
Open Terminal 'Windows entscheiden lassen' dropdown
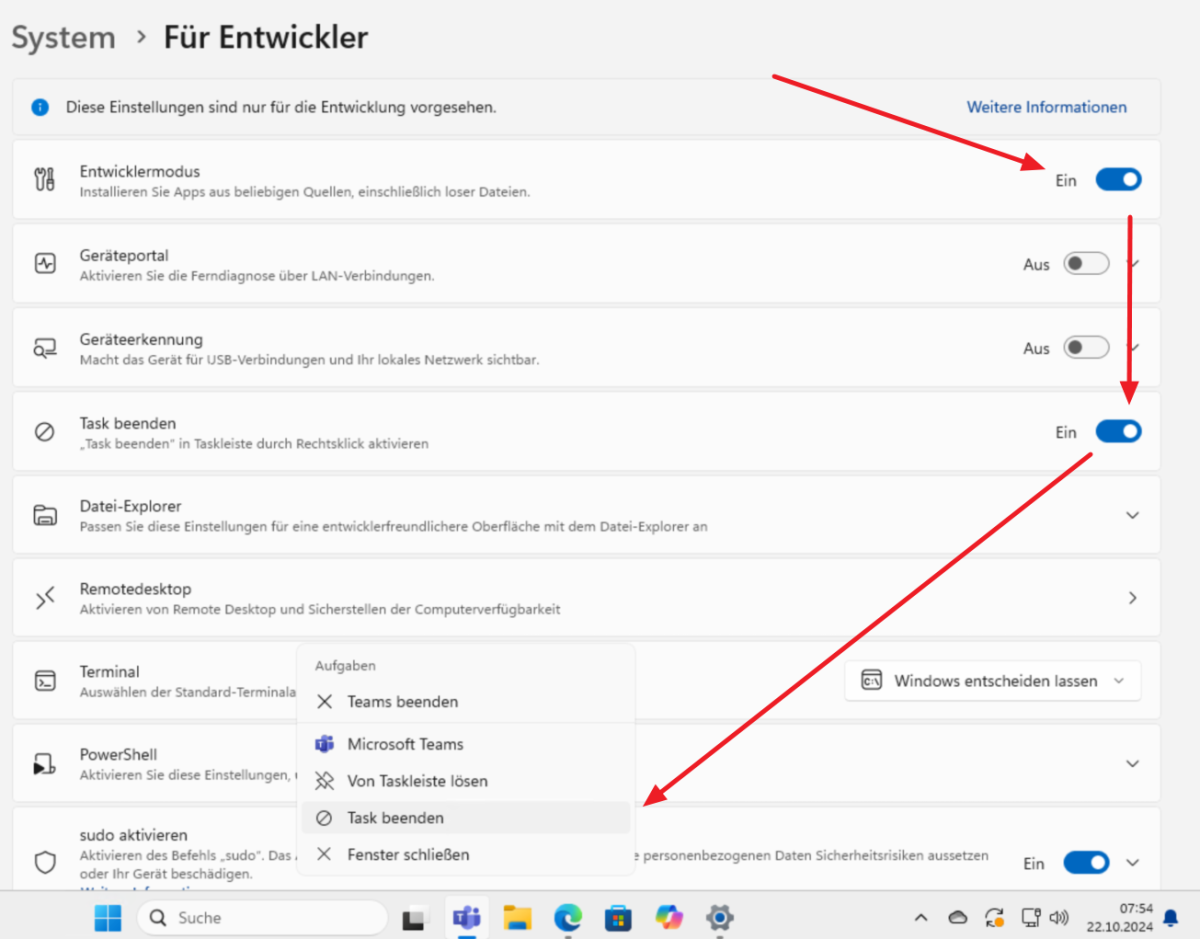coord(992,681)
